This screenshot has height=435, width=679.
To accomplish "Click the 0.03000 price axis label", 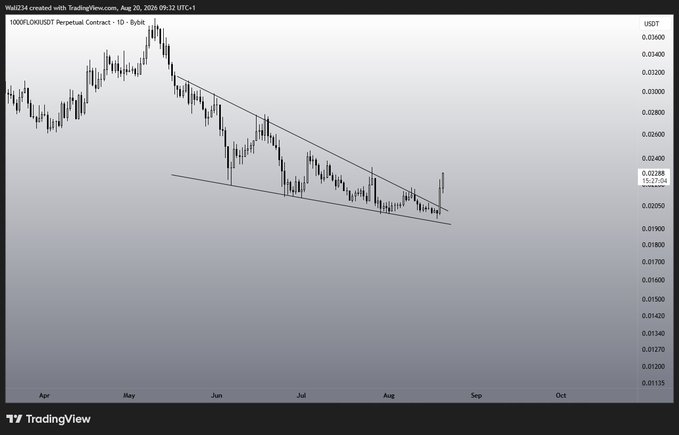I will (653, 92).
